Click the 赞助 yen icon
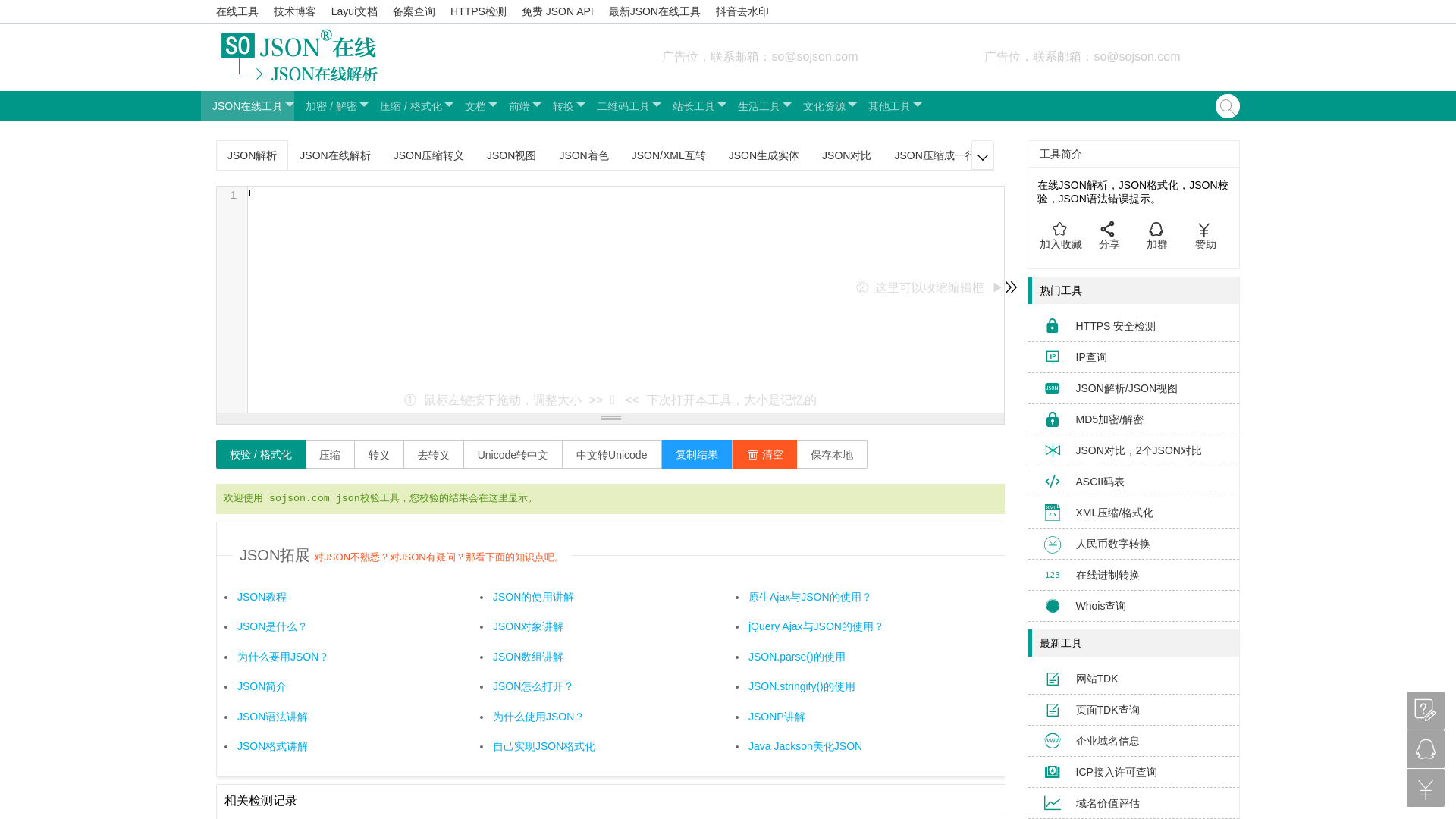Viewport: 1456px width, 819px height. pos(1204,230)
